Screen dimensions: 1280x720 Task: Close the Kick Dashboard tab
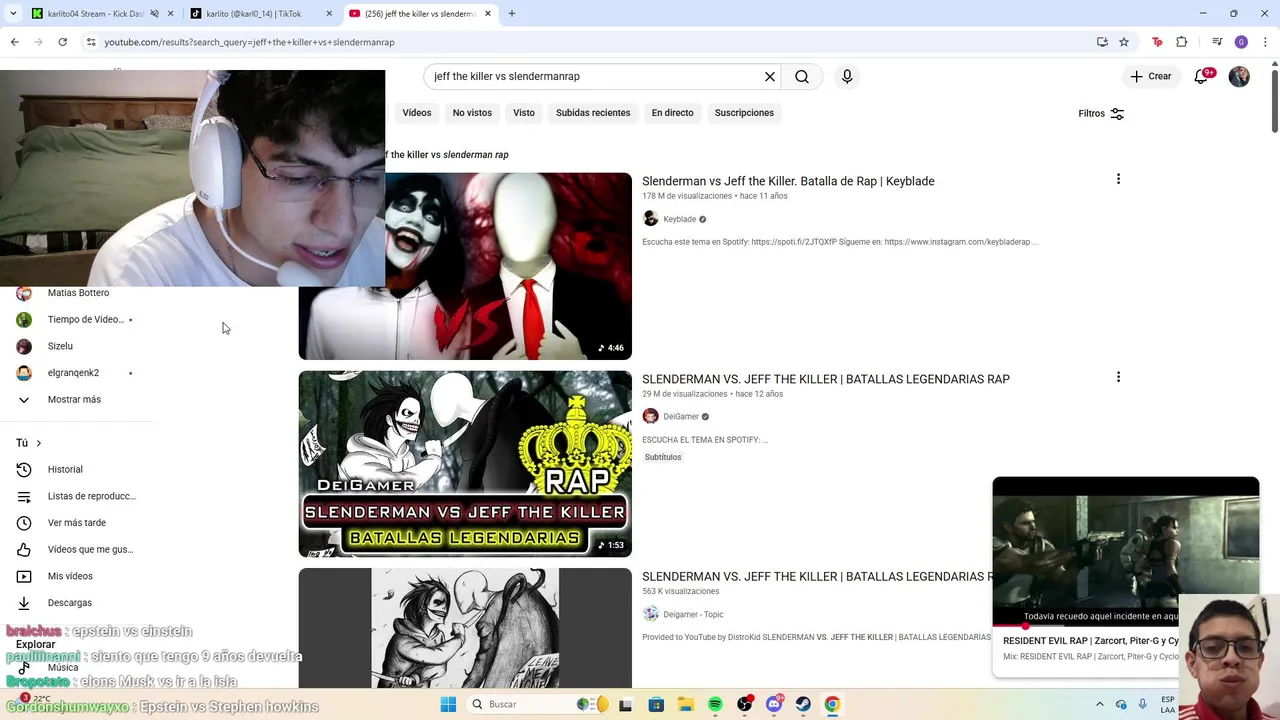170,14
